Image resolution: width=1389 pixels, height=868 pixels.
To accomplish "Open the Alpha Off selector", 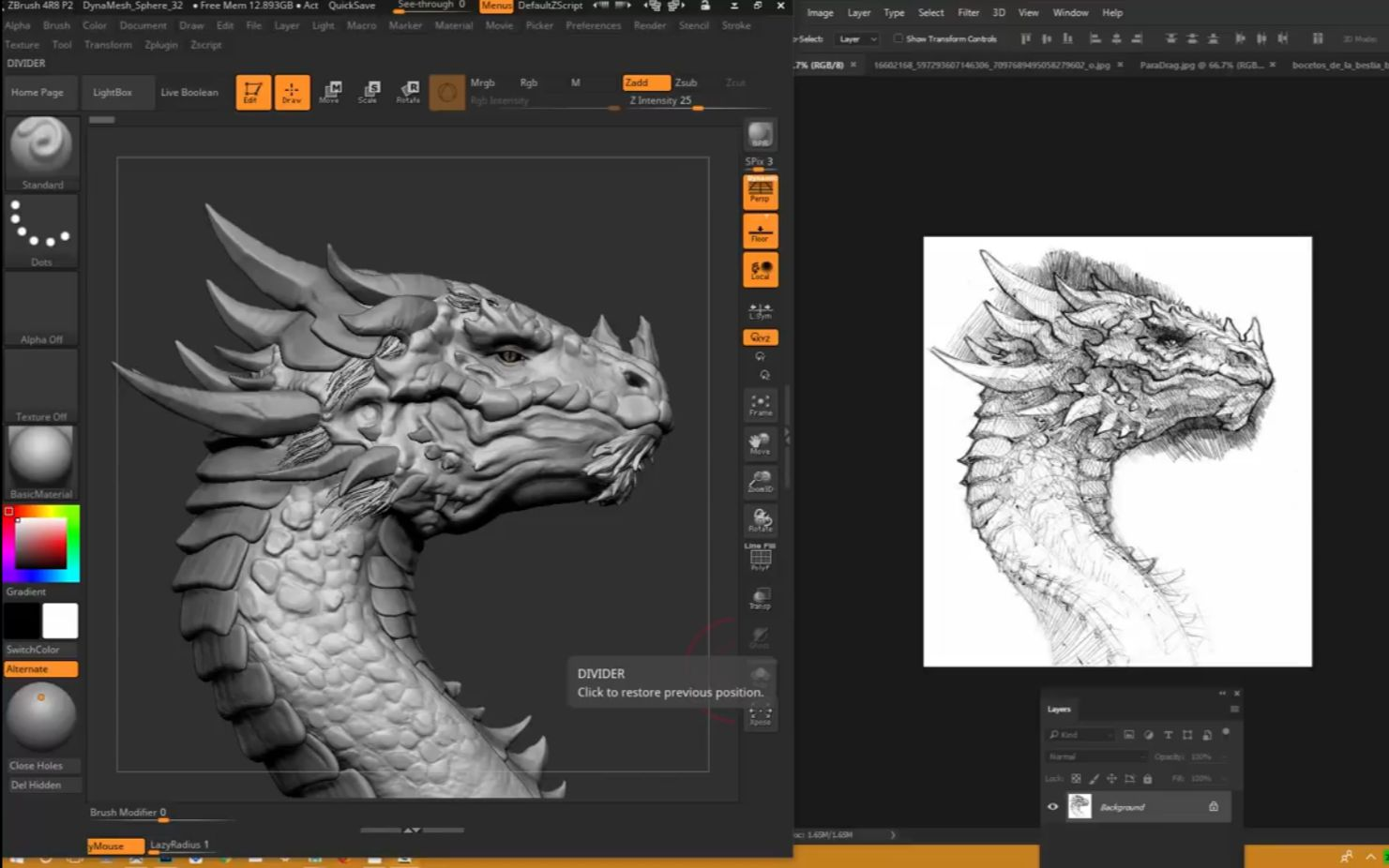I will (41, 309).
